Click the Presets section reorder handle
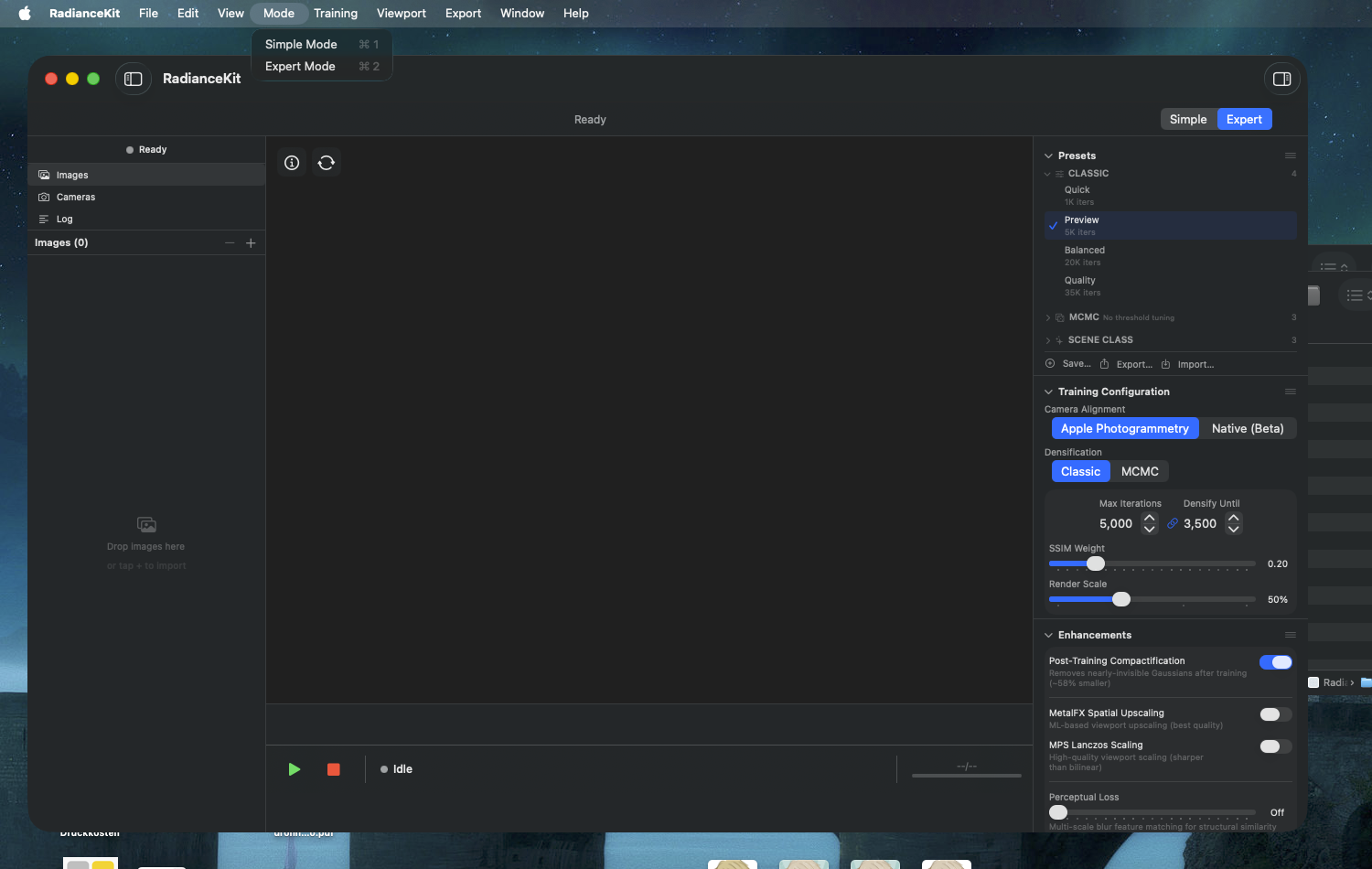1372x869 pixels. point(1291,156)
